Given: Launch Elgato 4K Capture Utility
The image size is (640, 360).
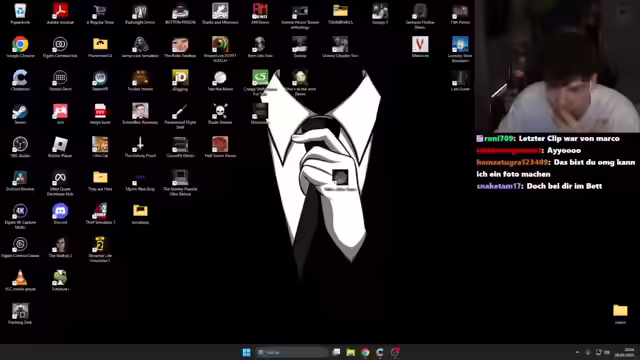Looking at the screenshot, I should tap(20, 216).
